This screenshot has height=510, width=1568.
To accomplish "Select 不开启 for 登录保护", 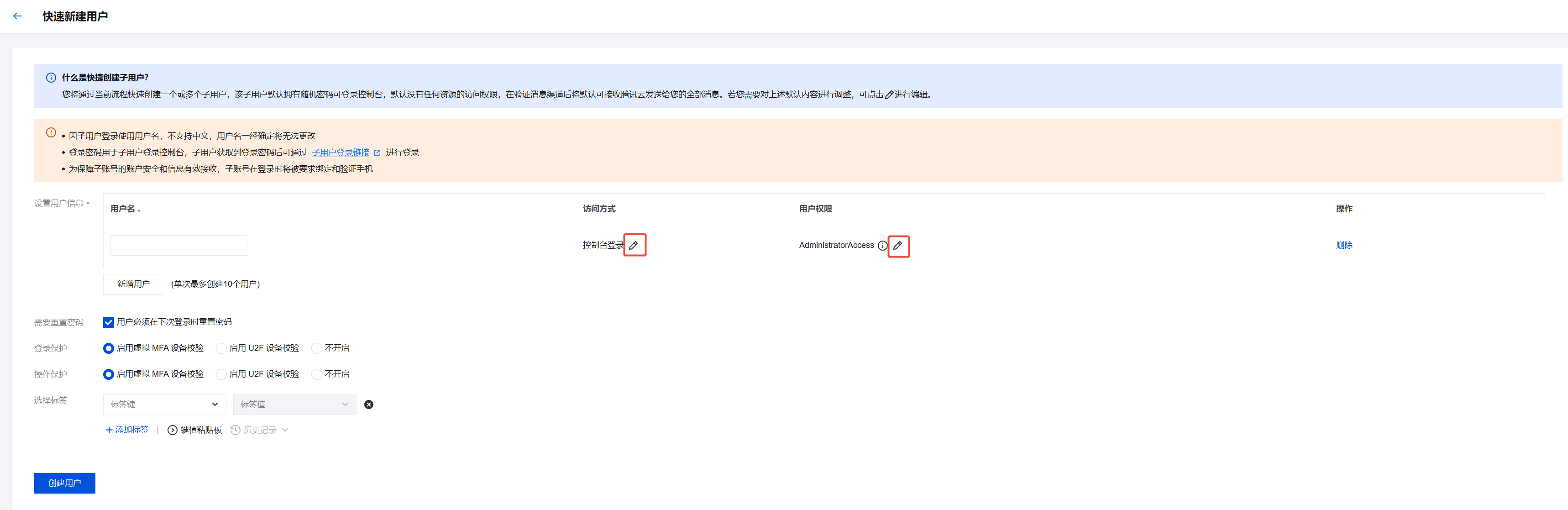I will [x=316, y=349].
